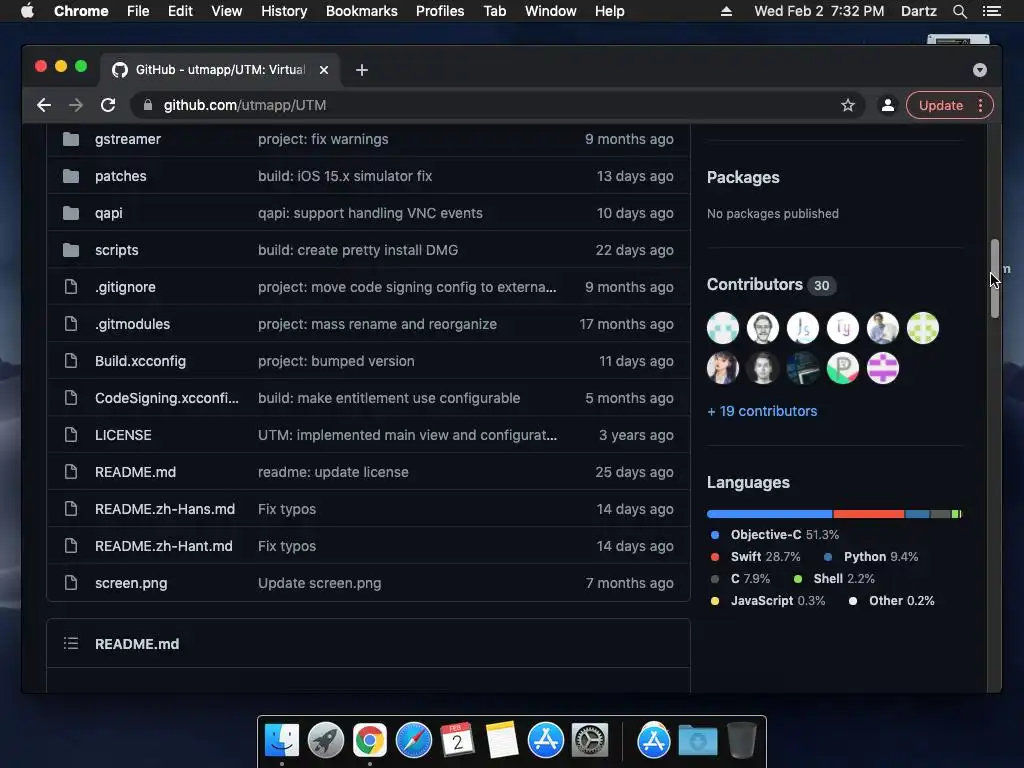Open the Packages heading link
This screenshot has height=768, width=1024.
(x=743, y=178)
